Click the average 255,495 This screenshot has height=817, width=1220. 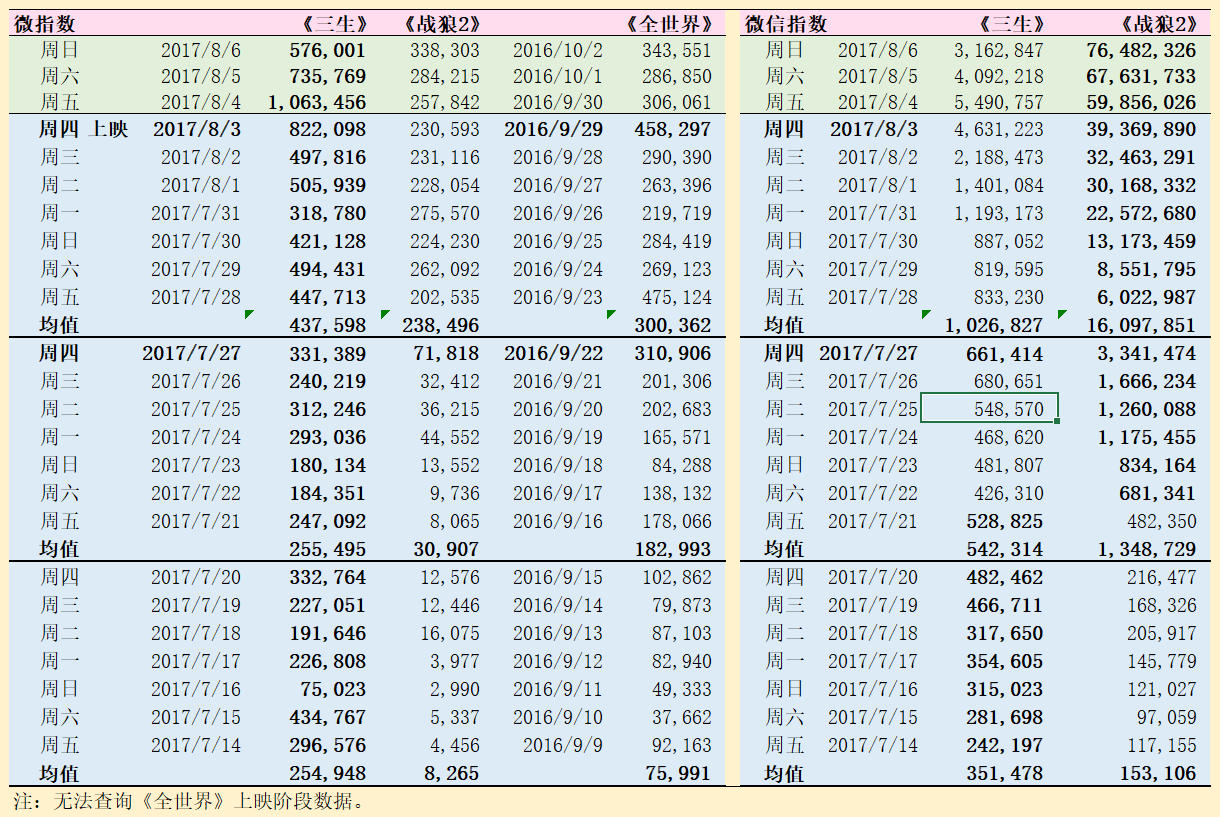point(327,549)
